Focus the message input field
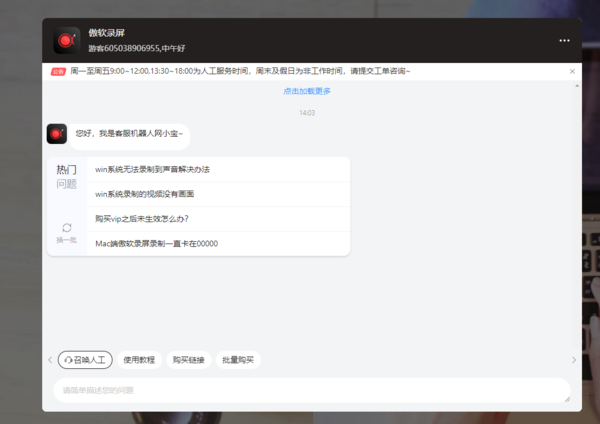This screenshot has width=600, height=424. (310, 390)
